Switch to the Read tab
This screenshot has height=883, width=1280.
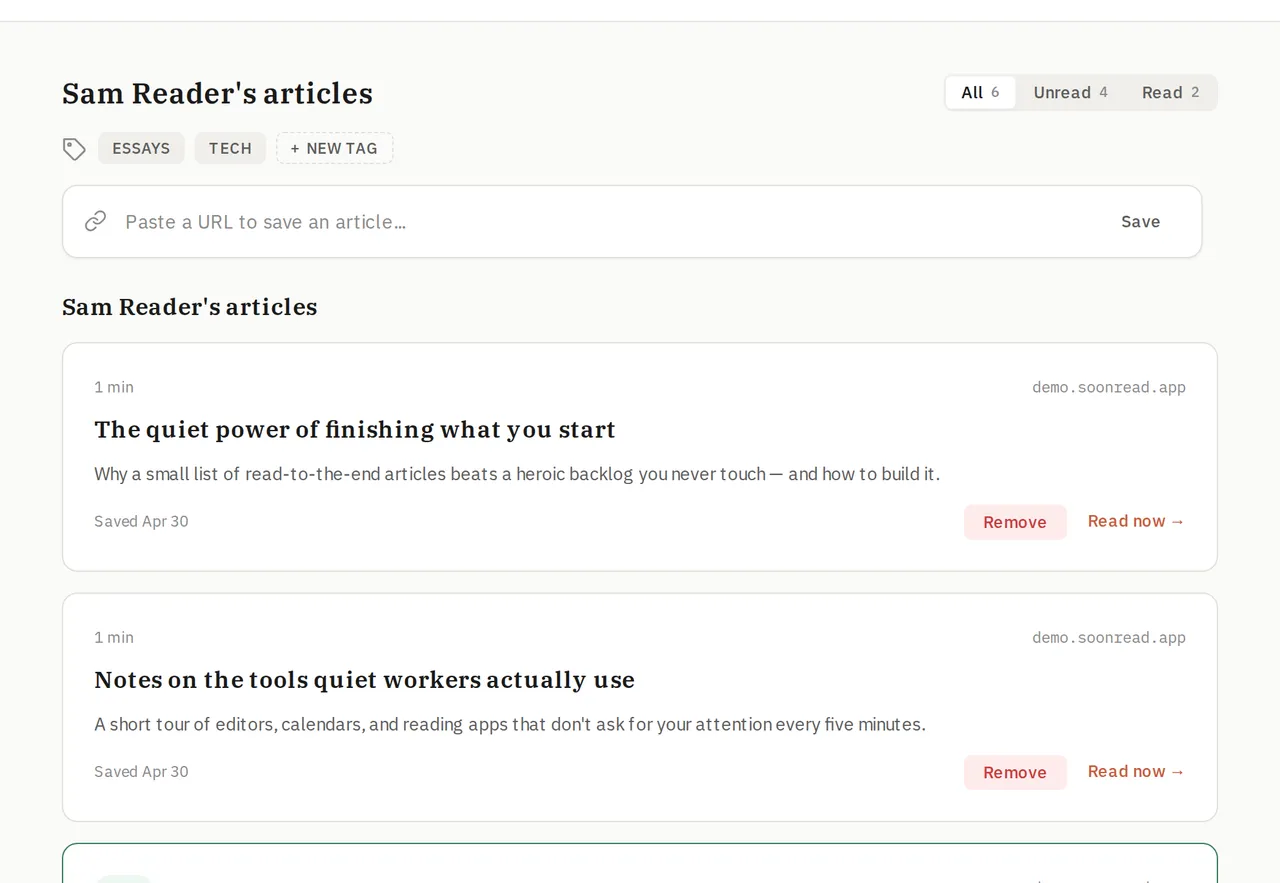click(x=1170, y=92)
